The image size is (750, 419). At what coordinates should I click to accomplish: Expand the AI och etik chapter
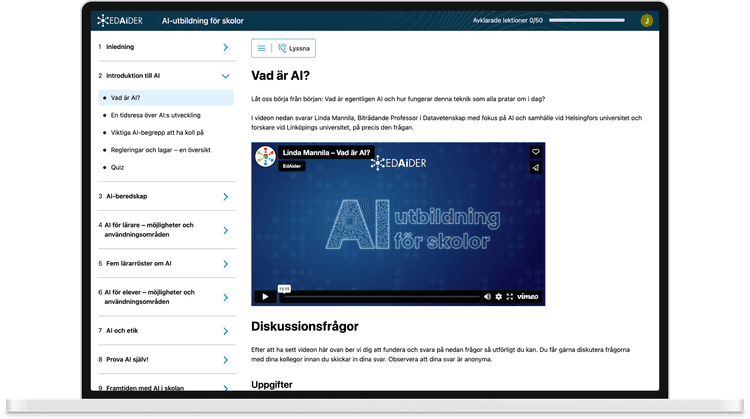(x=226, y=330)
